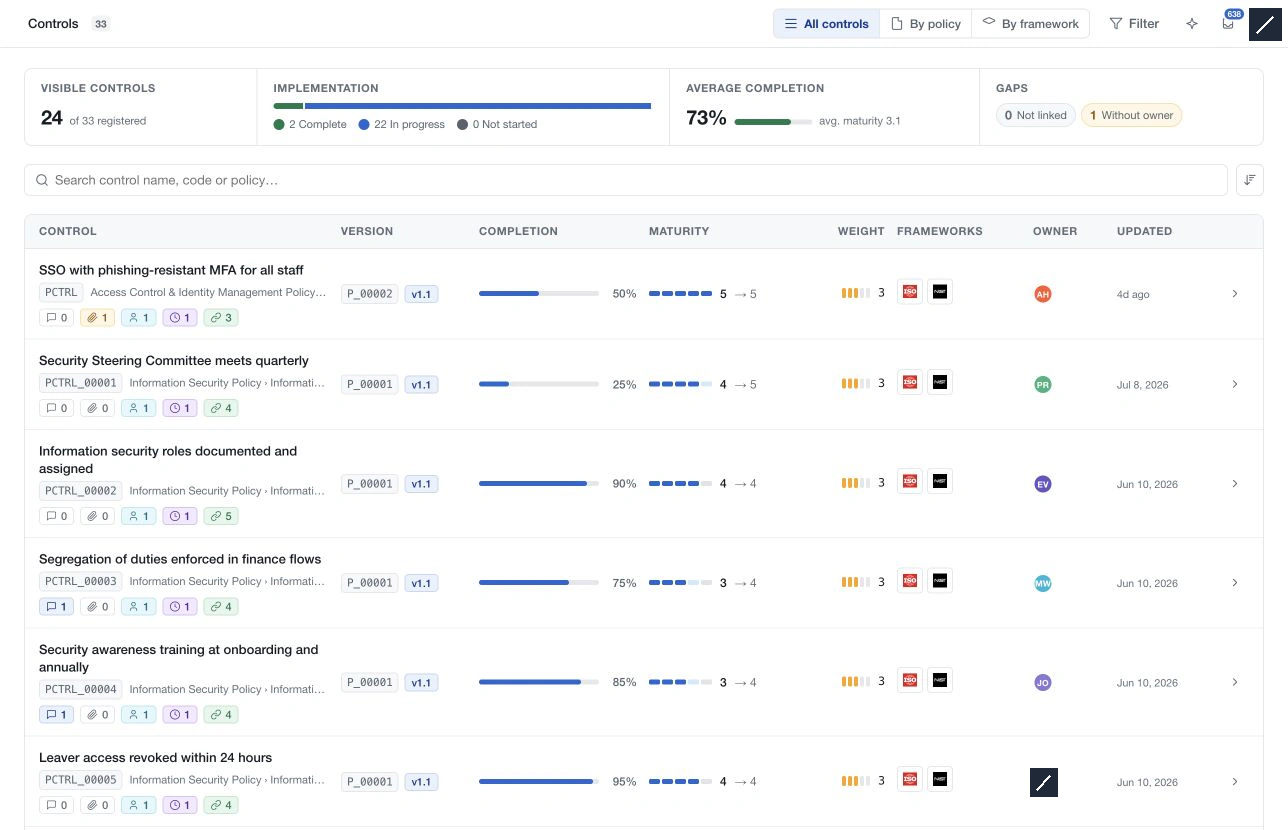The width and height of the screenshot is (1288, 830).
Task: Click the Jul 8, 2026 updated date
Action: point(1143,385)
